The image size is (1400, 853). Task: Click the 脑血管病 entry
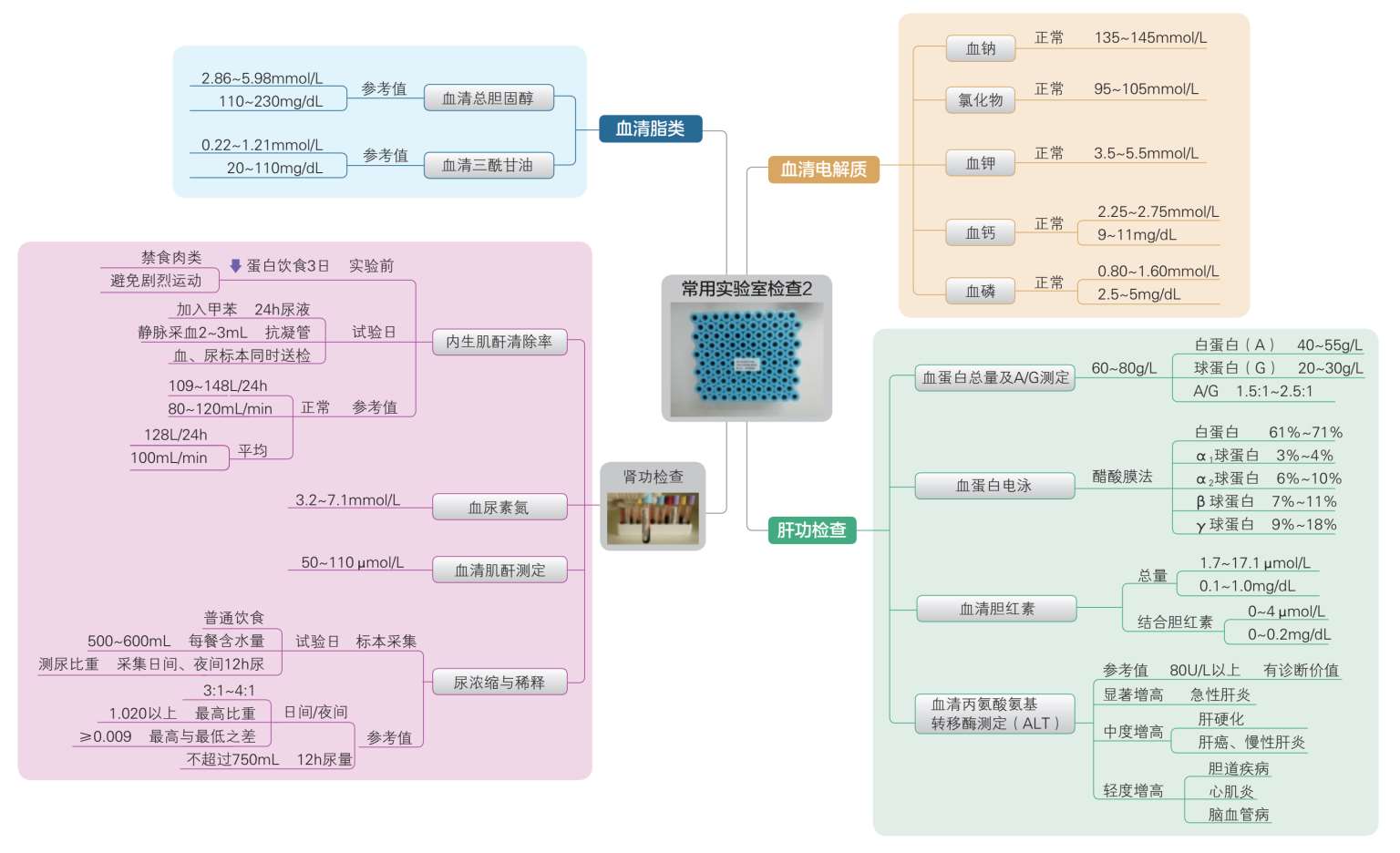pos(1238,814)
